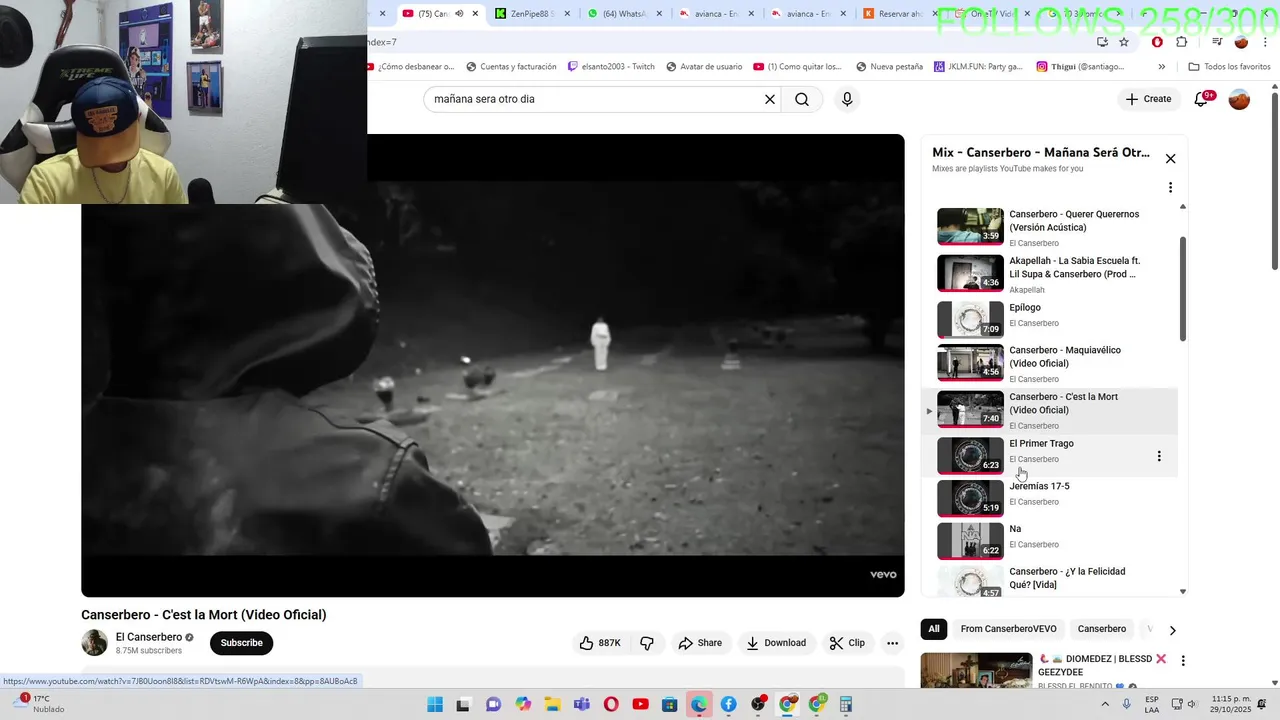
Task: Click the magnifying glass search button
Action: point(802,99)
